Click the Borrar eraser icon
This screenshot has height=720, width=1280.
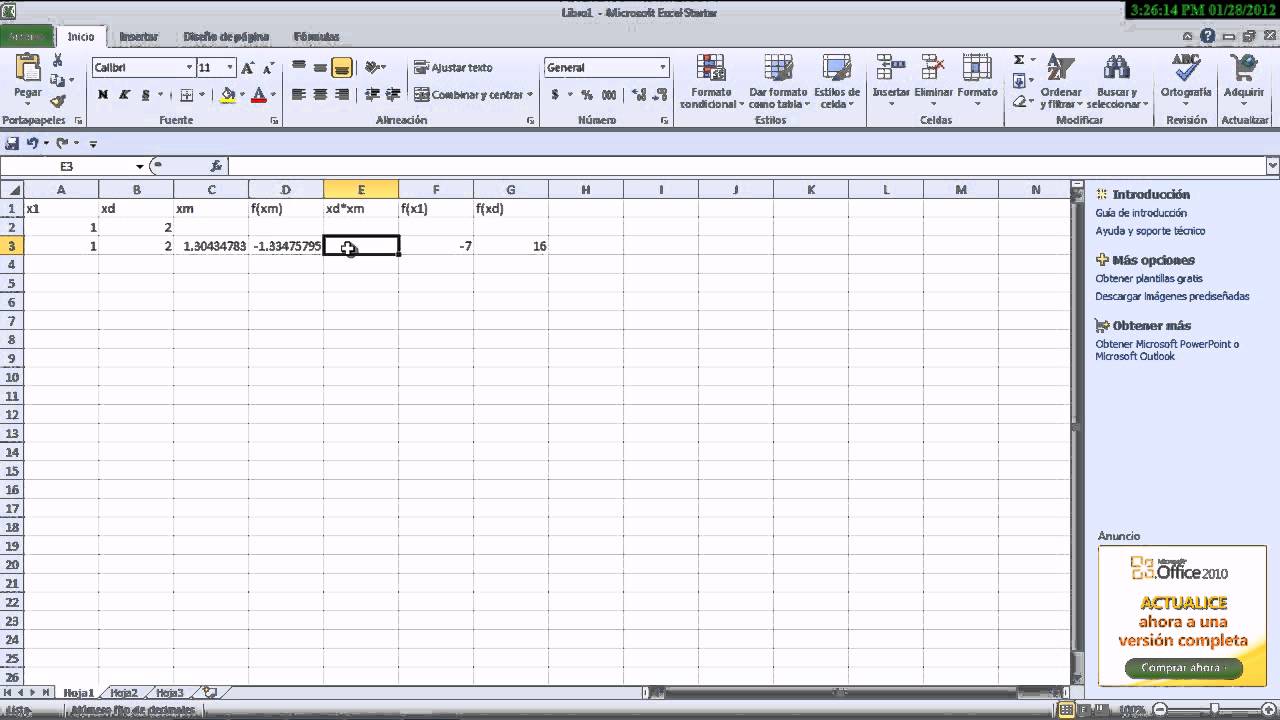click(x=1019, y=101)
